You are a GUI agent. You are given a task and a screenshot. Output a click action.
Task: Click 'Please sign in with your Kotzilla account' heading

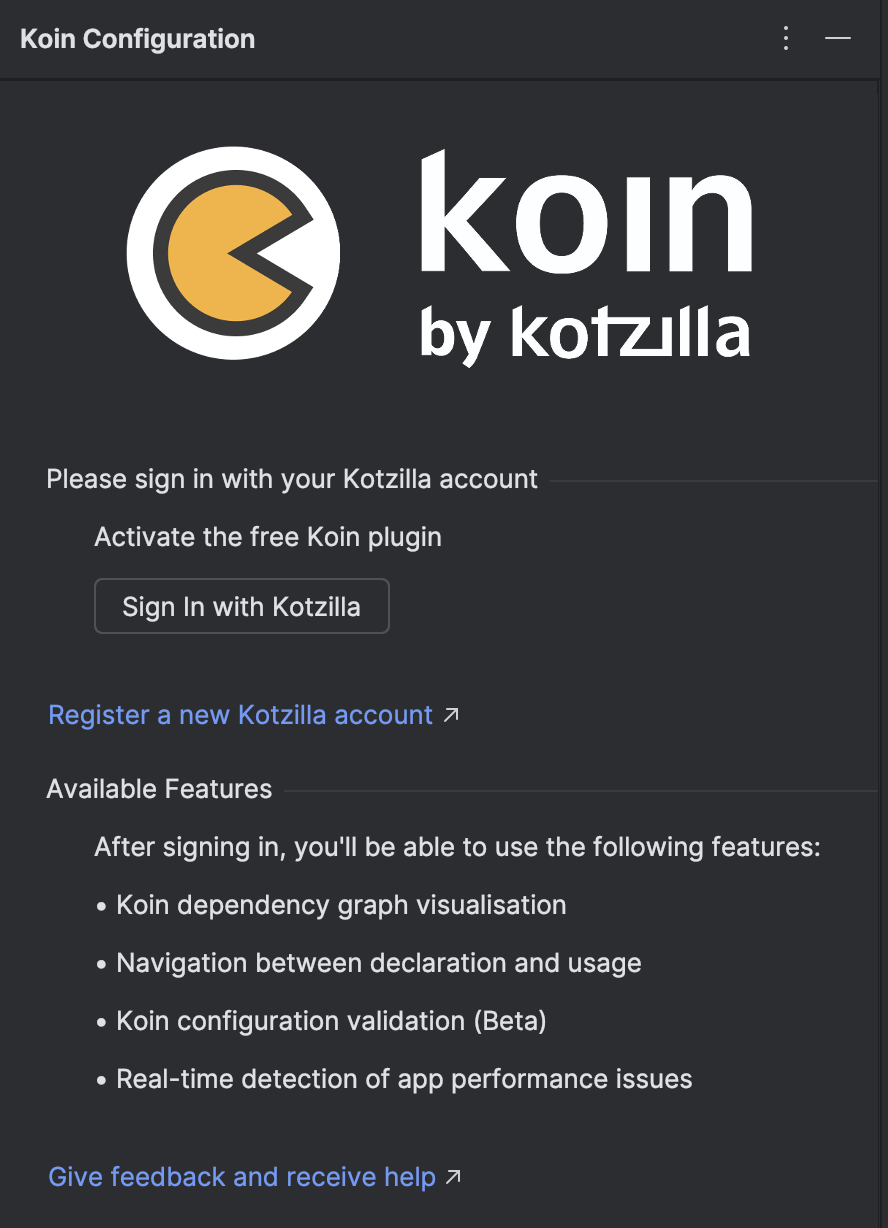292,479
